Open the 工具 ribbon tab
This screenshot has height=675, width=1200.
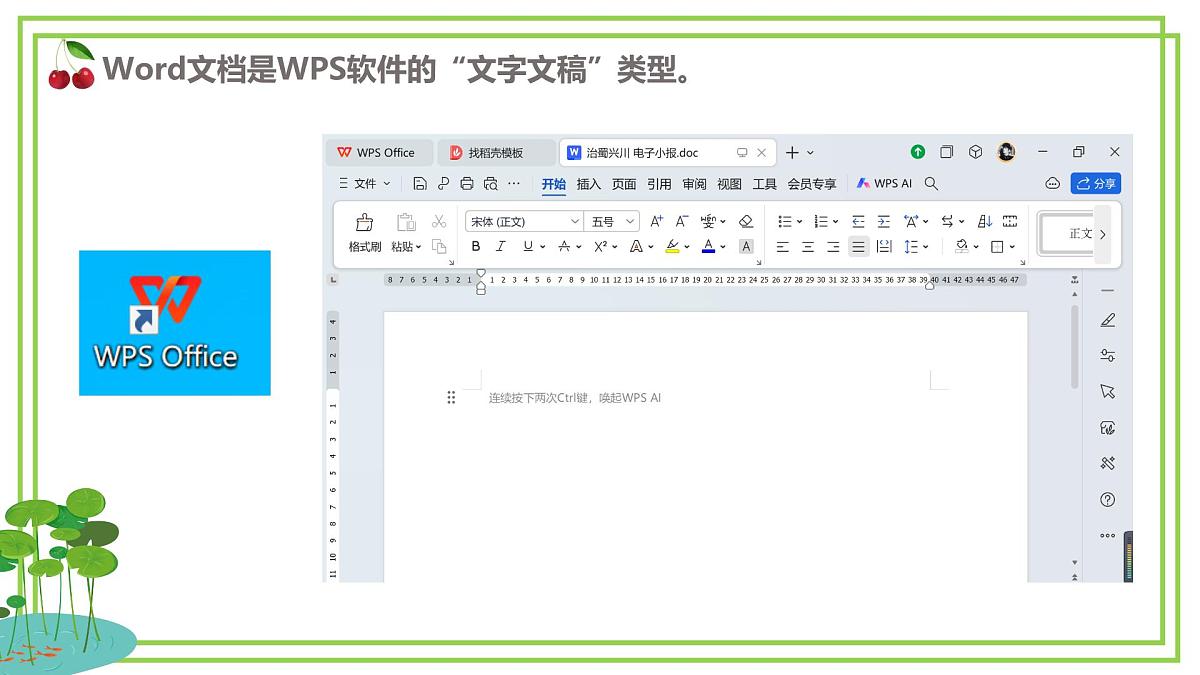765,184
